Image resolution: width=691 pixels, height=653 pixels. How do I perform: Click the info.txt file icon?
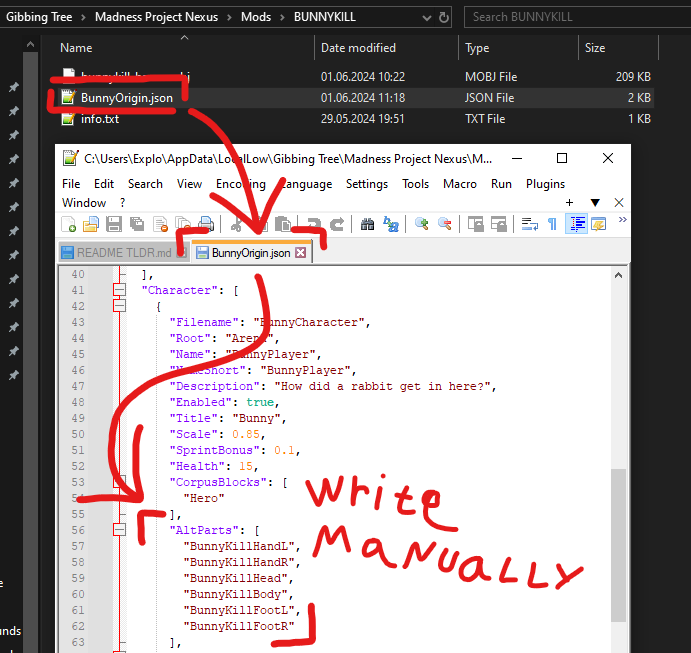tap(68, 119)
